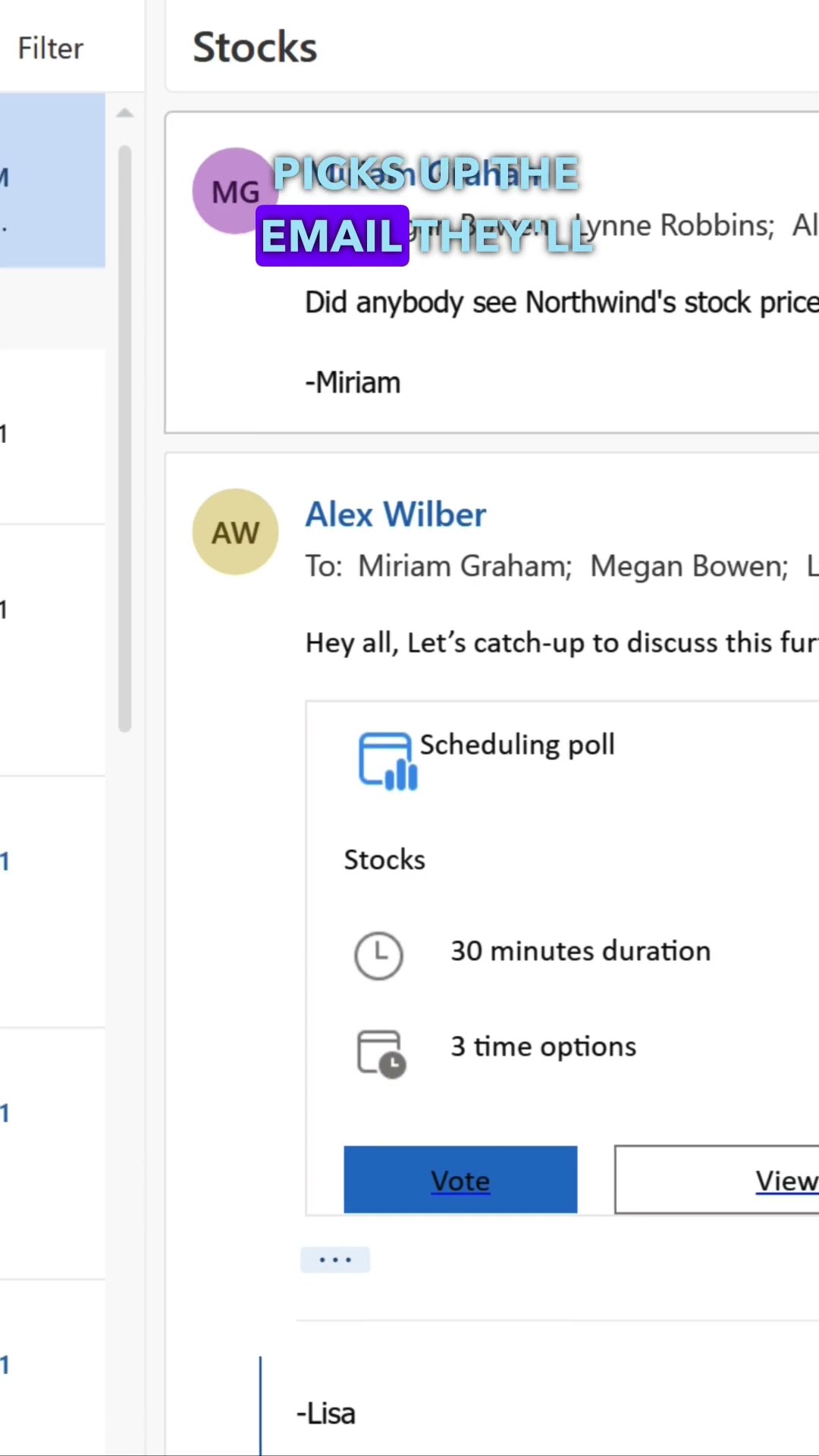The width and height of the screenshot is (819, 1456).
Task: Open Alex Wilber's sender name link
Action: click(395, 515)
